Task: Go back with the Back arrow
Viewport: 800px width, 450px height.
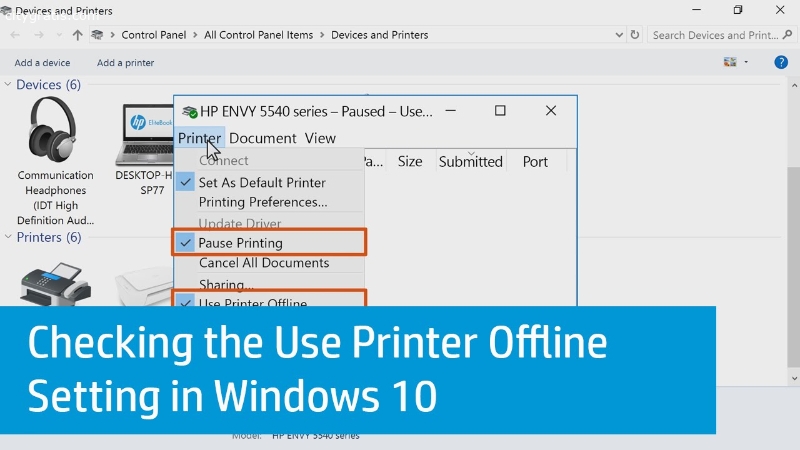Action: point(15,35)
